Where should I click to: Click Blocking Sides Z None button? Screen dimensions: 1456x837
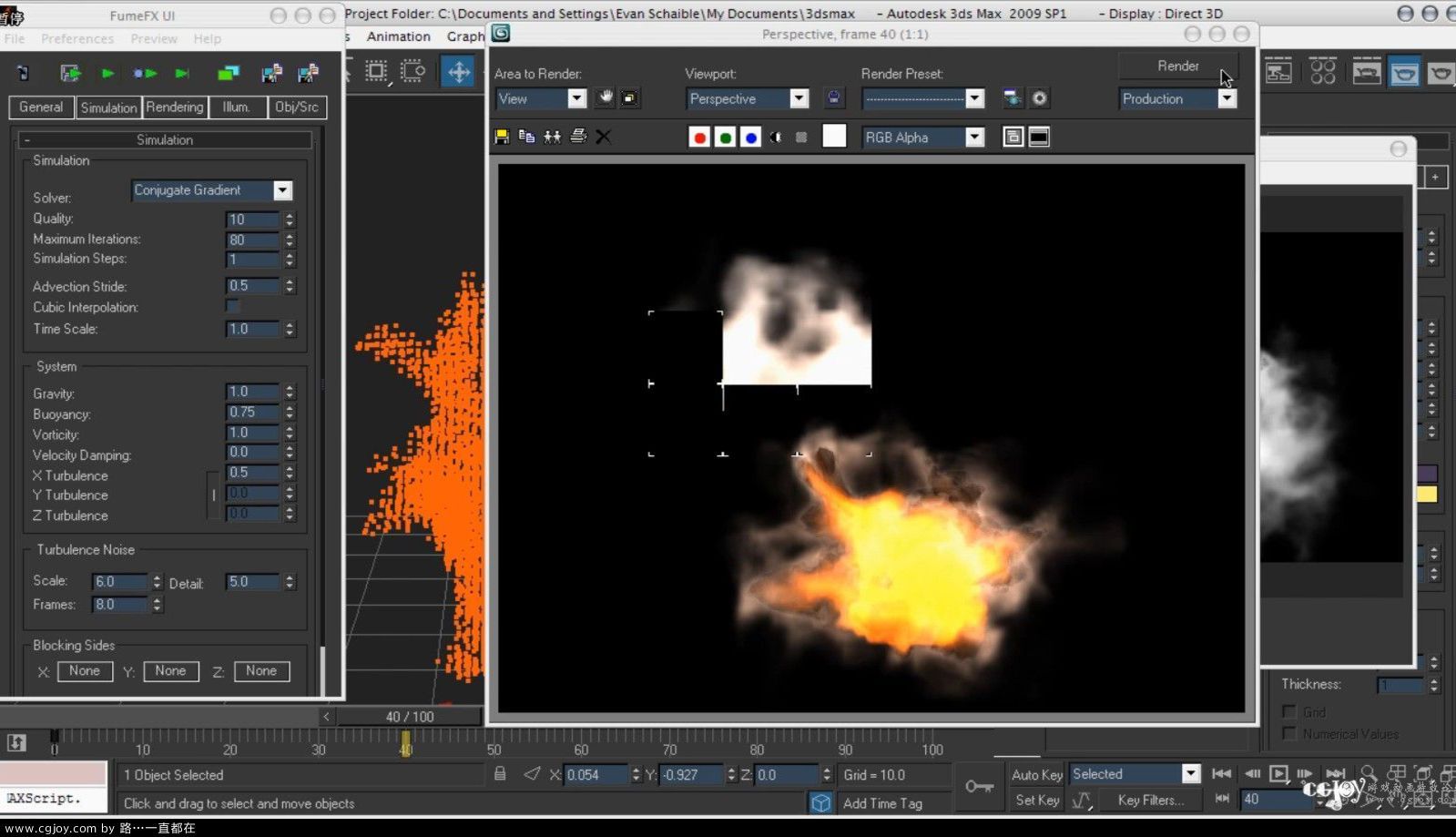click(261, 671)
